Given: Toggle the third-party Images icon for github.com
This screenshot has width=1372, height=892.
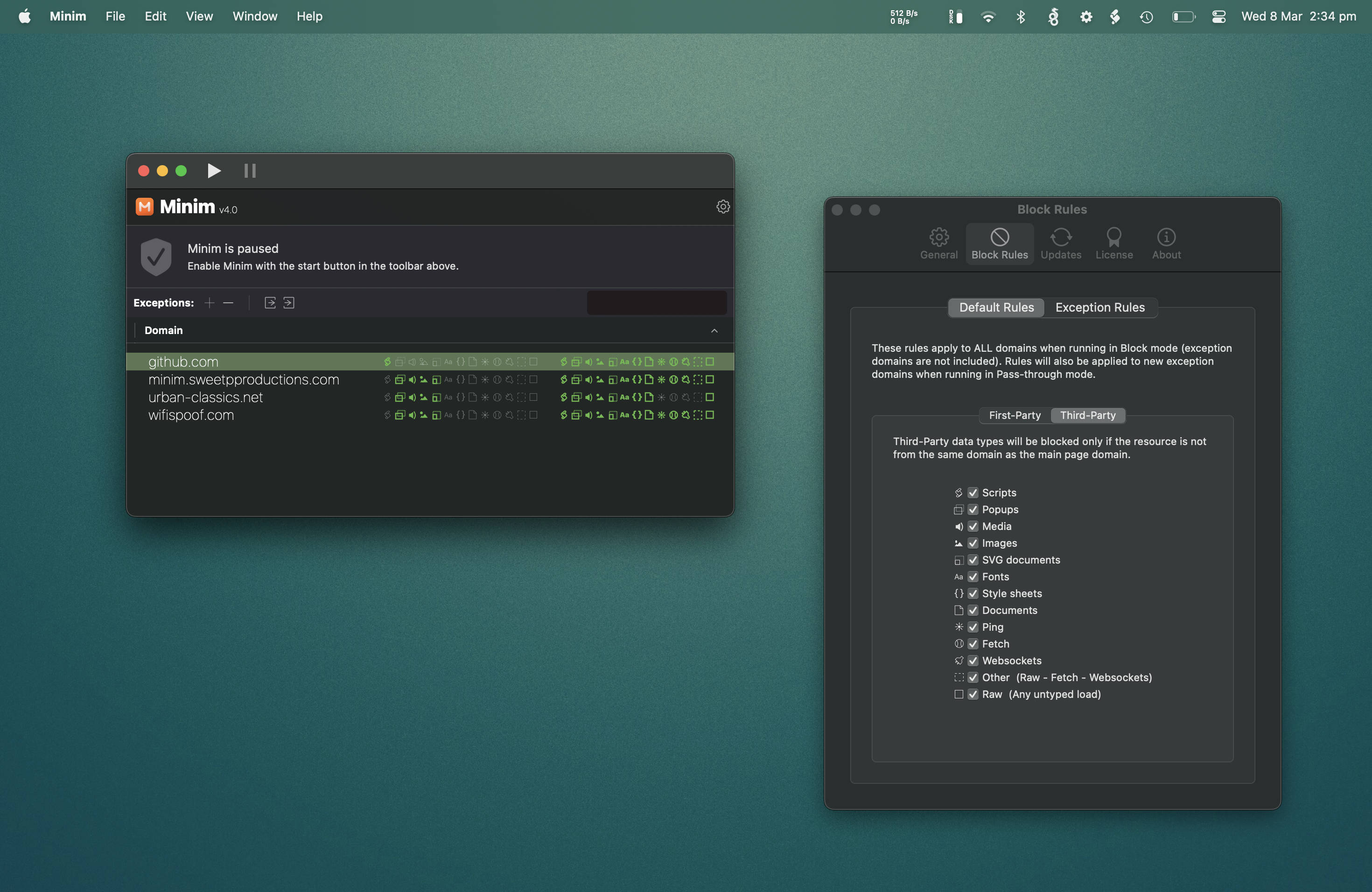Looking at the screenshot, I should click(x=600, y=362).
